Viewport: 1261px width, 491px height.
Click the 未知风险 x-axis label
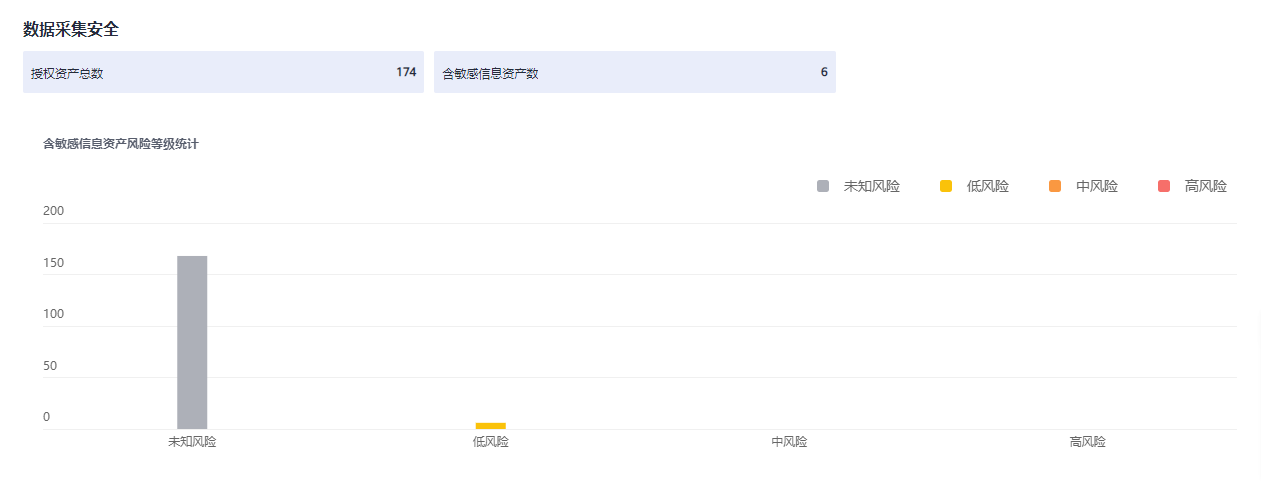point(192,442)
